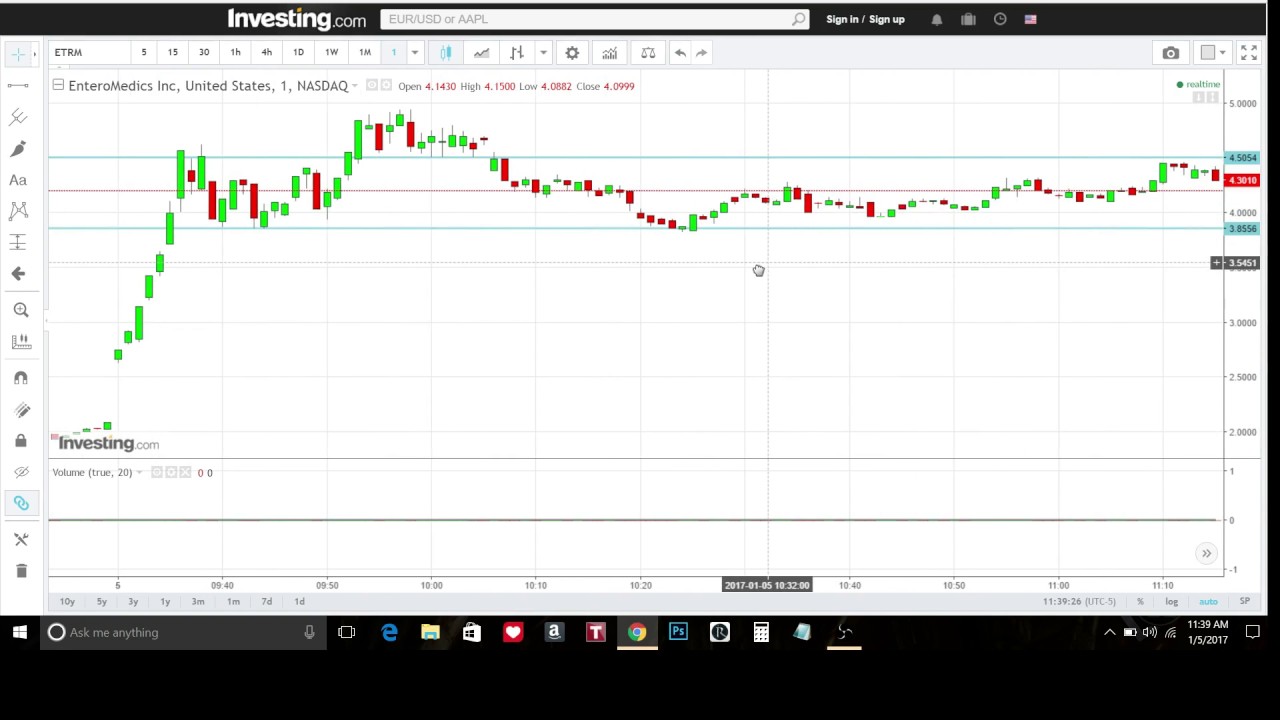
Task: Switch to the 1h interval
Action: [x=235, y=52]
